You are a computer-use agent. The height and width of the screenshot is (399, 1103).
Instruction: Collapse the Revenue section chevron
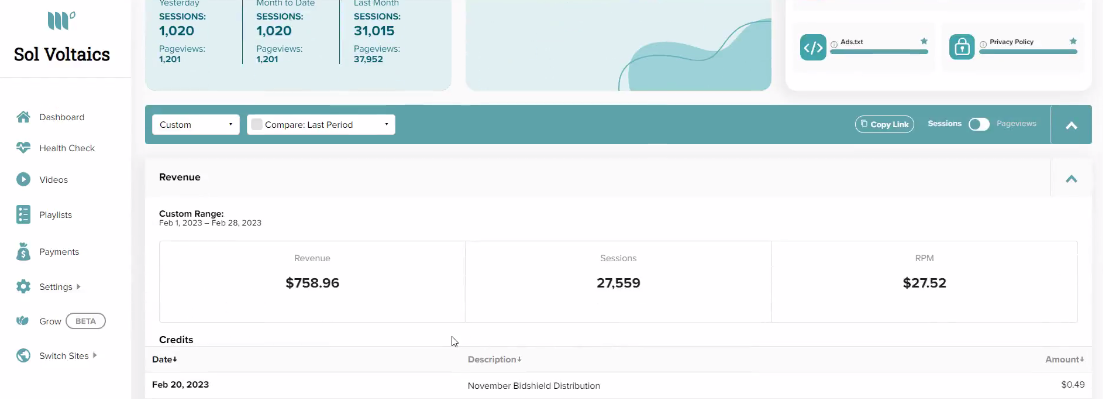[1071, 179]
